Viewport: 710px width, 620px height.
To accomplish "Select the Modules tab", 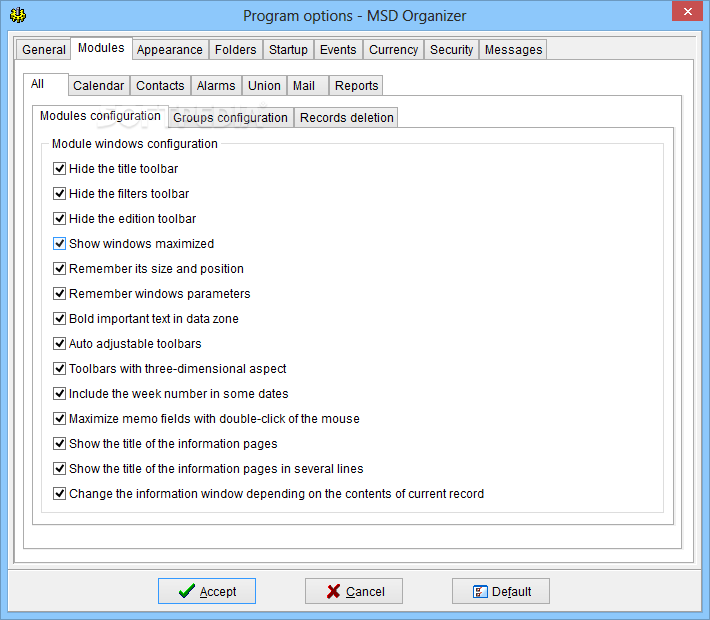I will (101, 48).
